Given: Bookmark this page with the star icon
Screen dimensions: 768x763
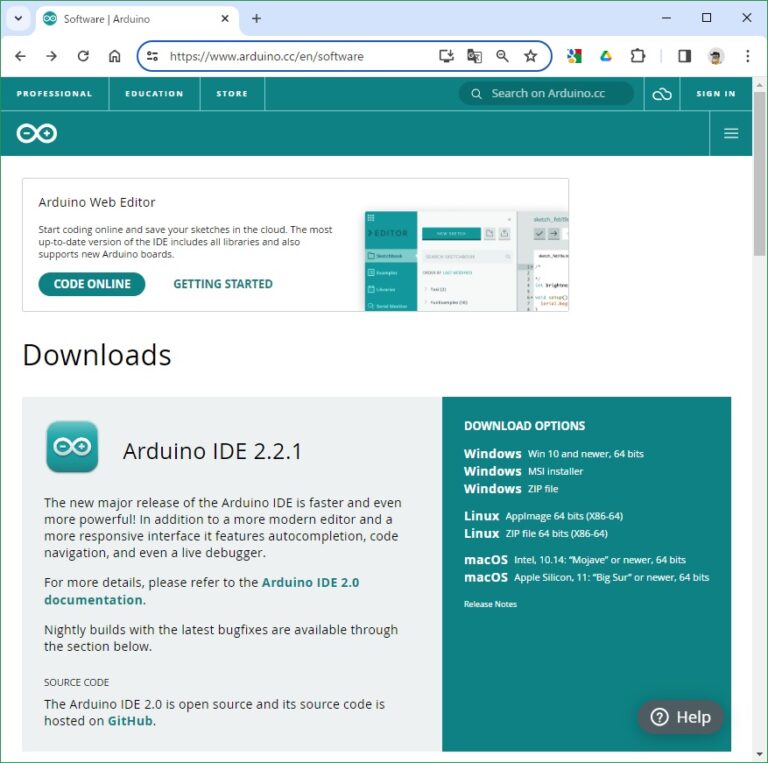Looking at the screenshot, I should click(x=530, y=56).
